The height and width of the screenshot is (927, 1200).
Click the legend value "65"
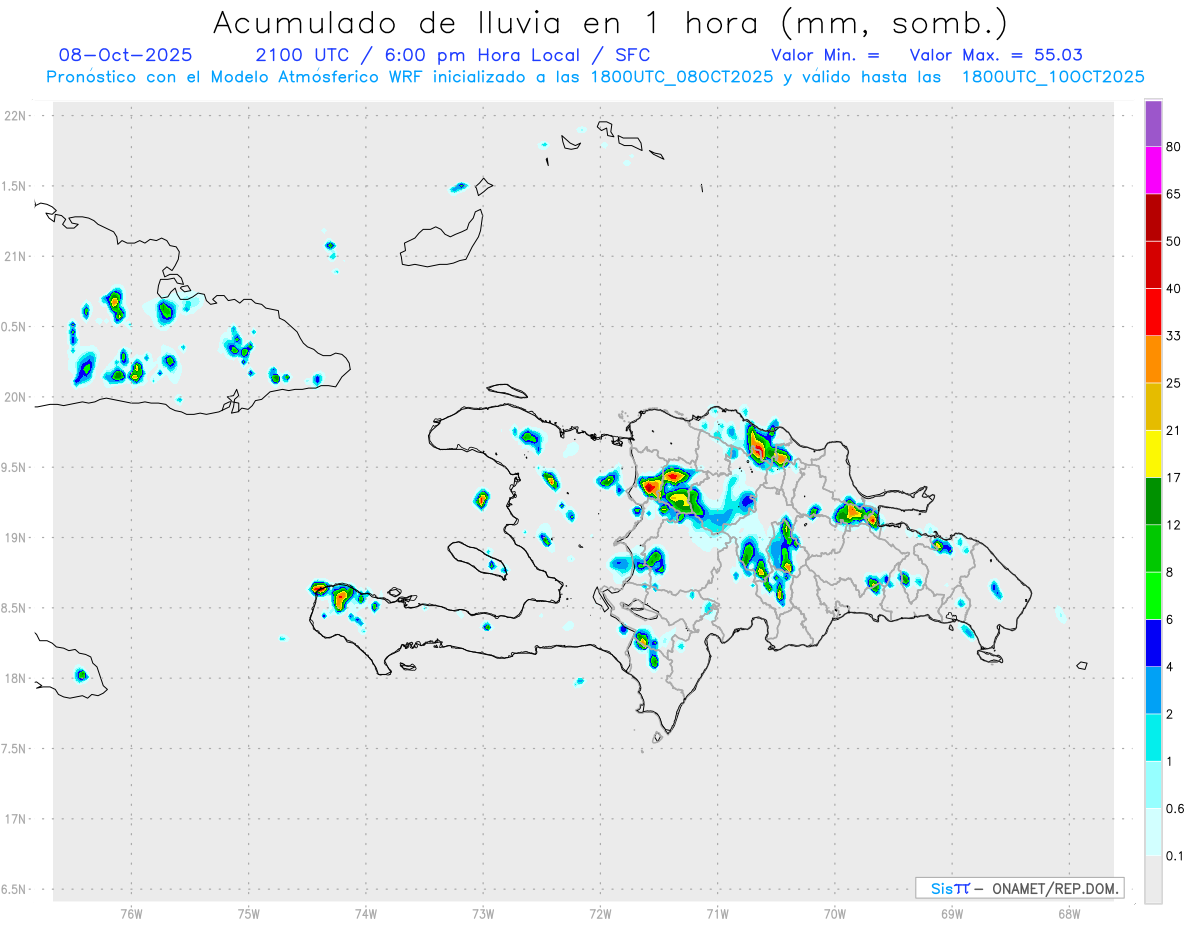1174,194
